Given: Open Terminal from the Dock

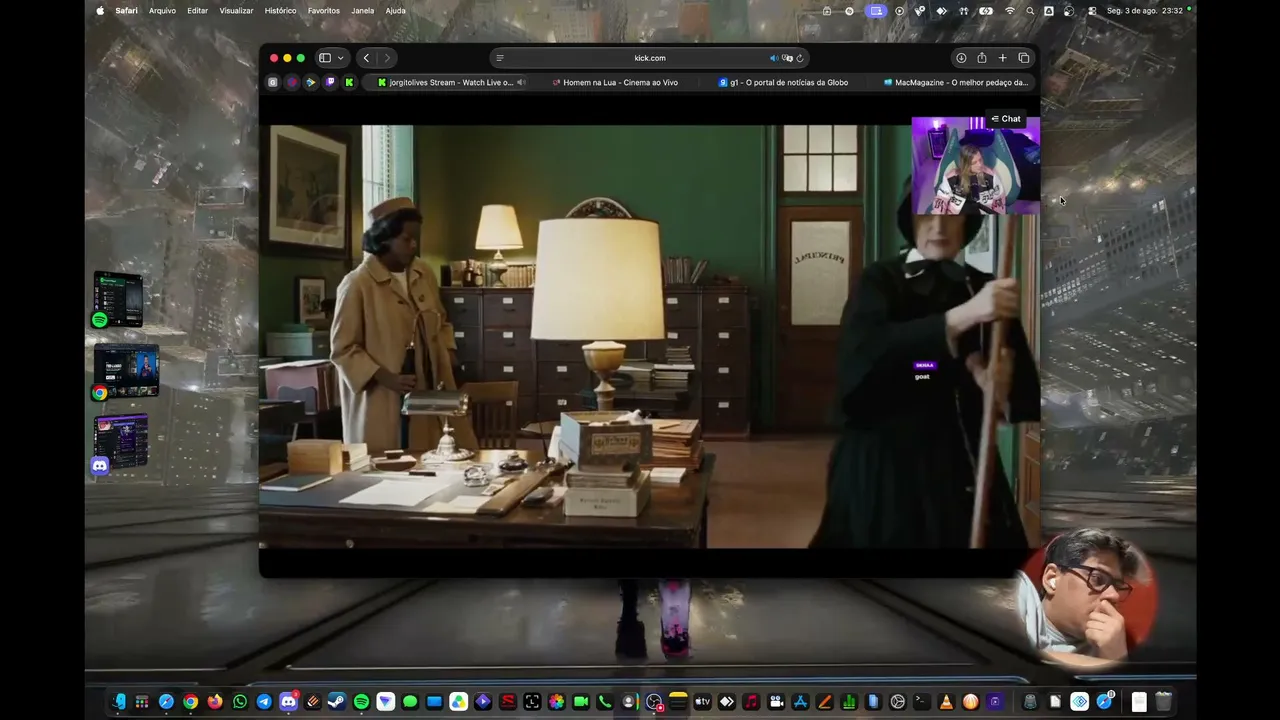Looking at the screenshot, I should point(922,702).
